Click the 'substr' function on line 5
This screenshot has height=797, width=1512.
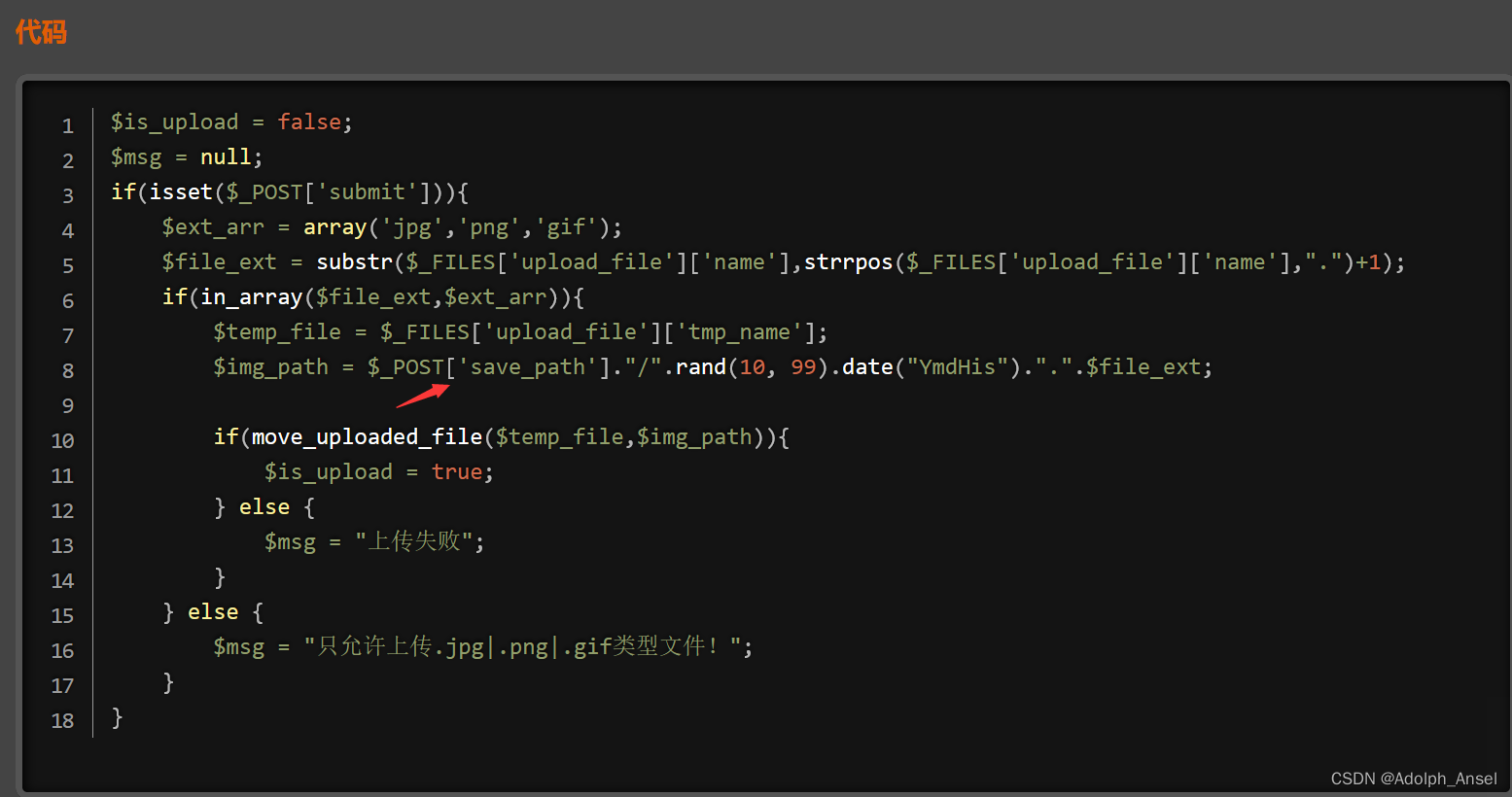pos(354,261)
